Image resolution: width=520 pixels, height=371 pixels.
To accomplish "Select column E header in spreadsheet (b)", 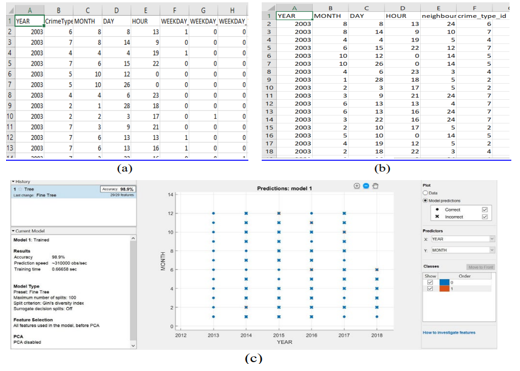I will 438,8.
